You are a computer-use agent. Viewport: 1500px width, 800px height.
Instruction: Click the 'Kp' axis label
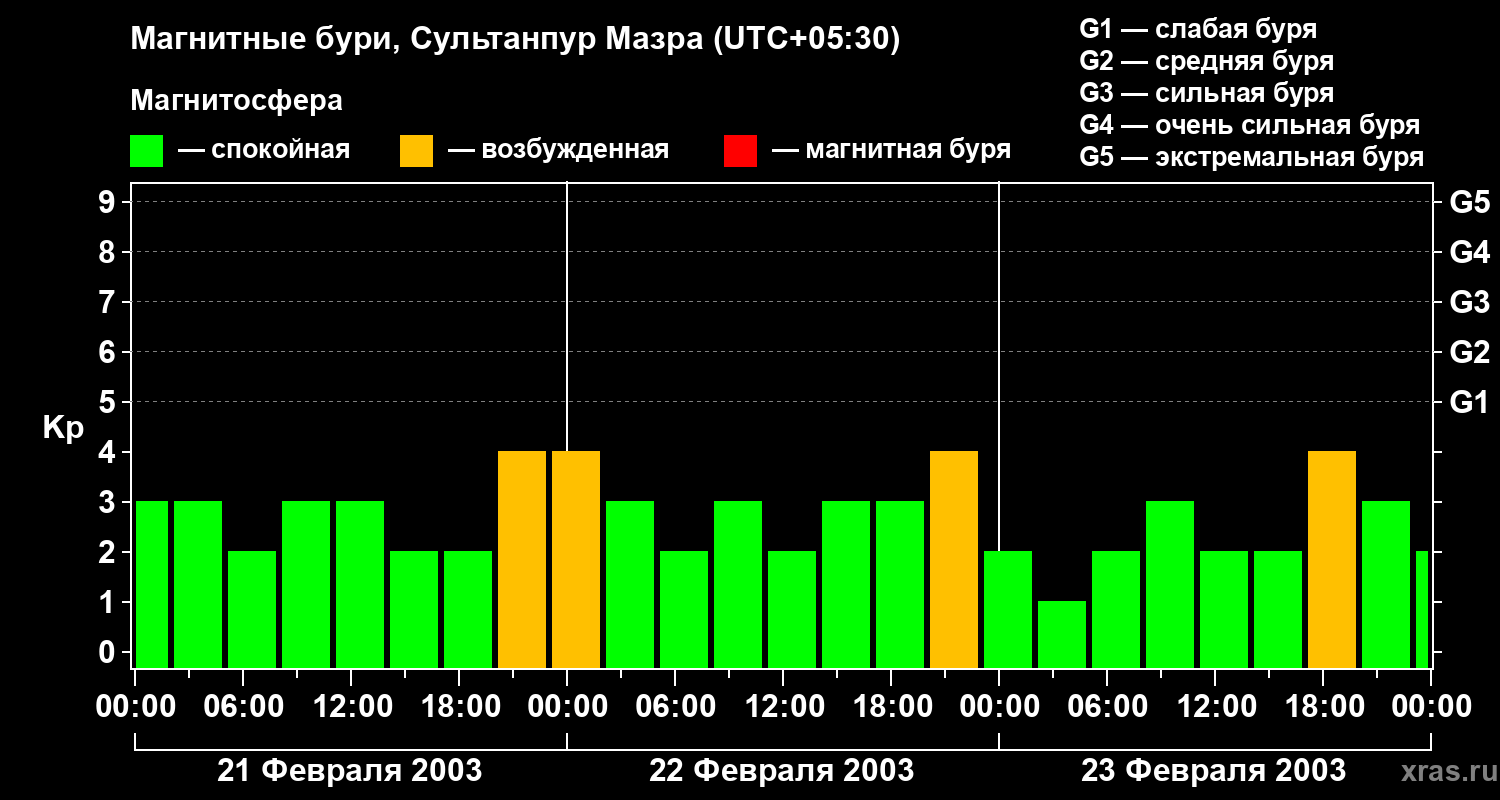pyautogui.click(x=63, y=428)
